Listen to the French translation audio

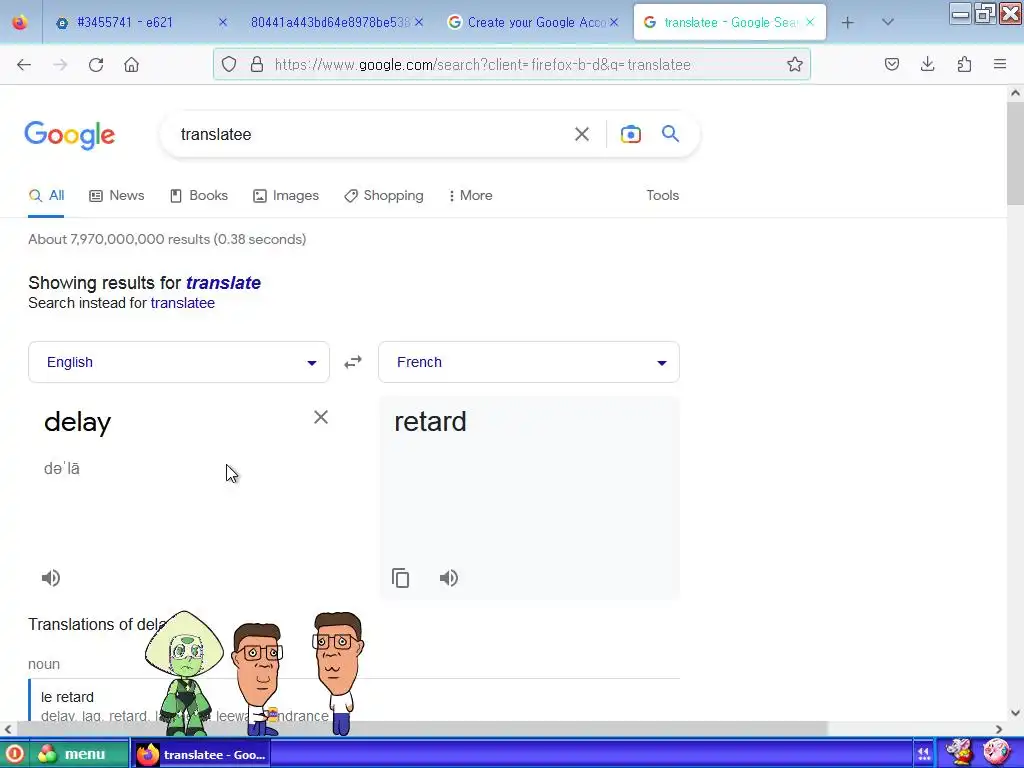(x=449, y=578)
